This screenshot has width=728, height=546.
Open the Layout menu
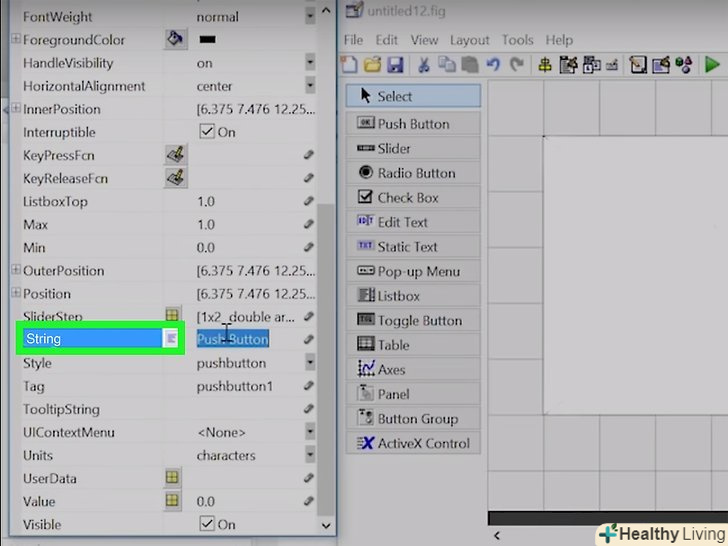click(469, 40)
